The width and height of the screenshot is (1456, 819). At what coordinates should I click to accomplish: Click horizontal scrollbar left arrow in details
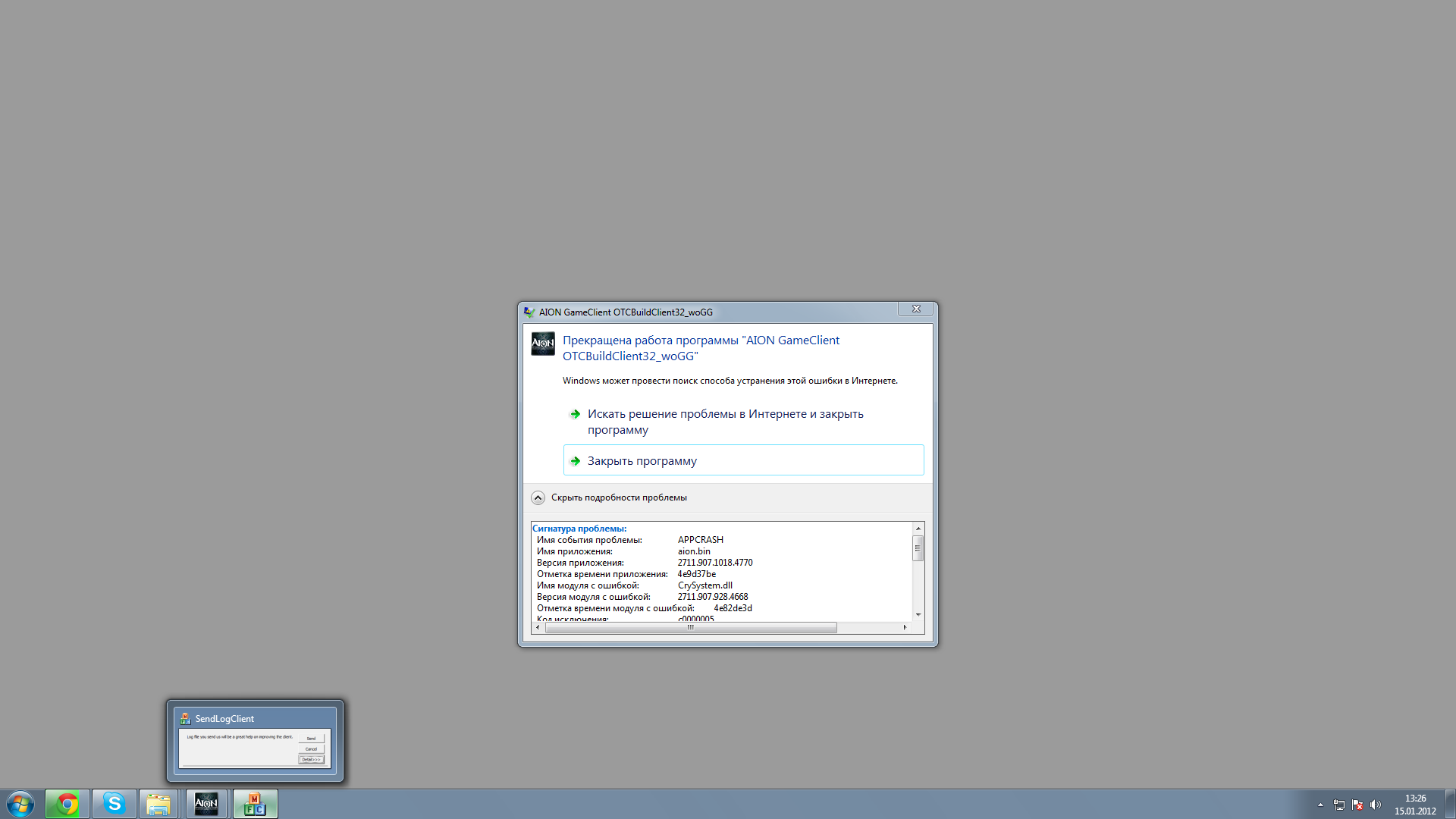click(x=538, y=628)
